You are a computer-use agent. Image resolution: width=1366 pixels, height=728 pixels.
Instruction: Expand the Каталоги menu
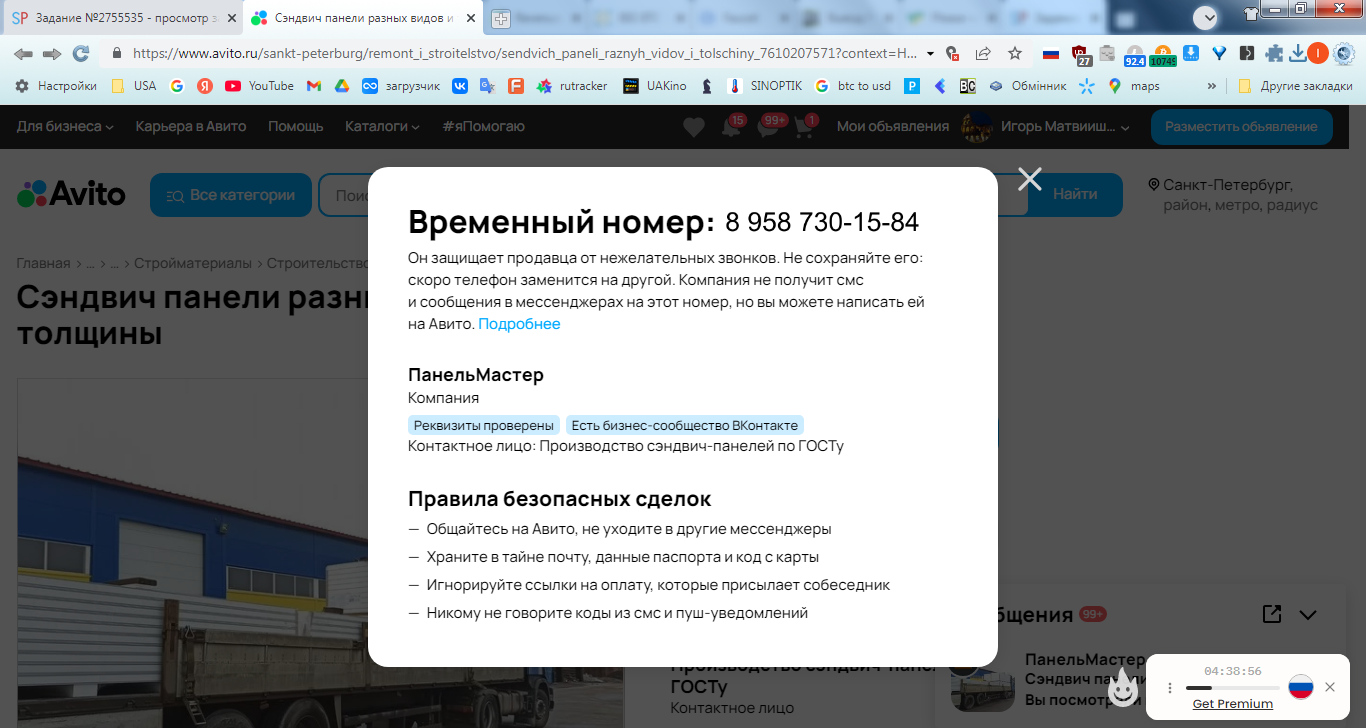tap(383, 126)
